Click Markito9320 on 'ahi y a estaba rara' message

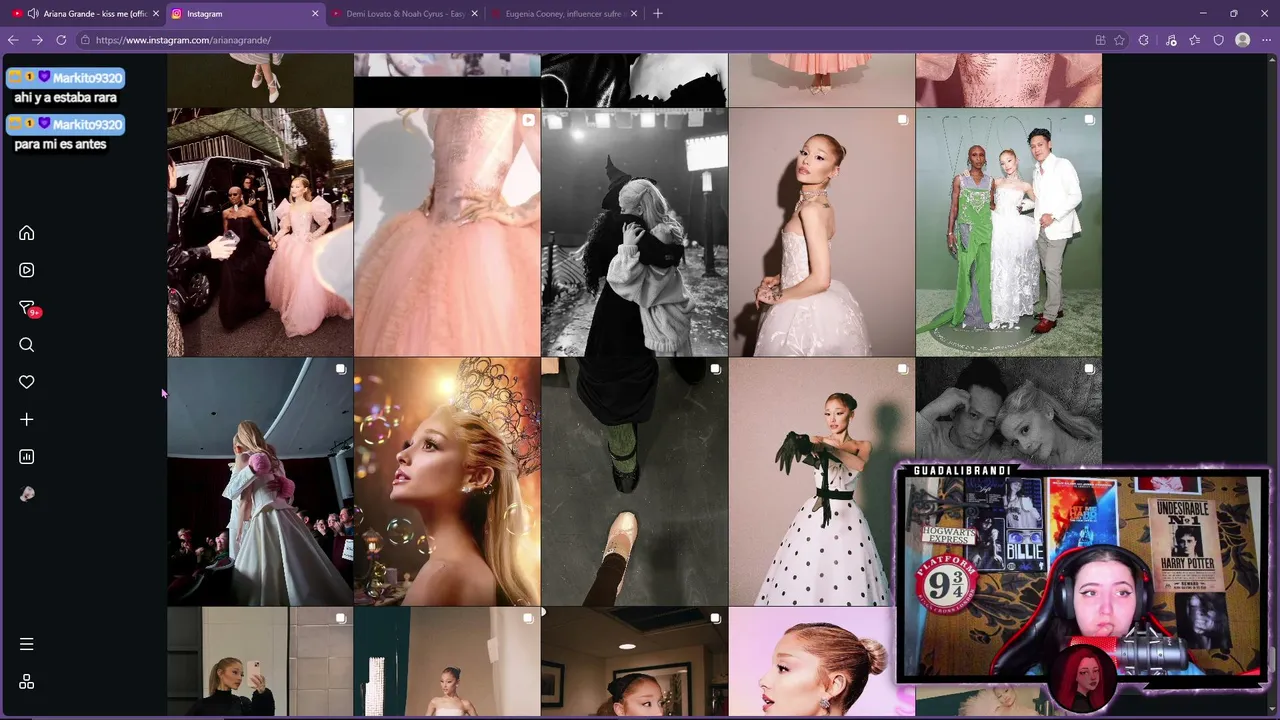click(87, 78)
